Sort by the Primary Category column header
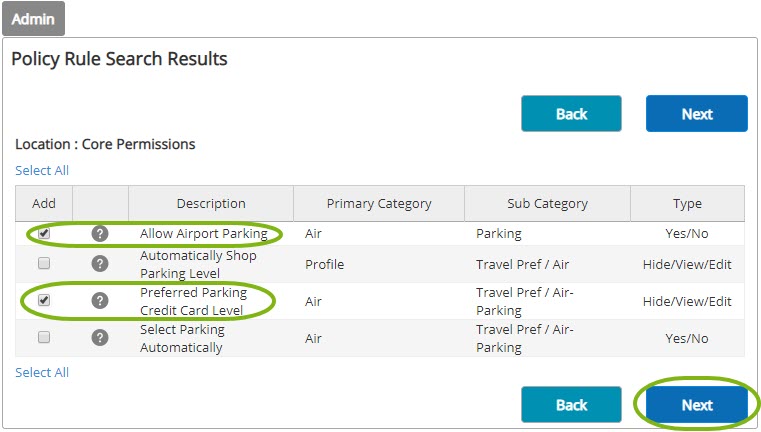This screenshot has width=761, height=432. click(379, 203)
